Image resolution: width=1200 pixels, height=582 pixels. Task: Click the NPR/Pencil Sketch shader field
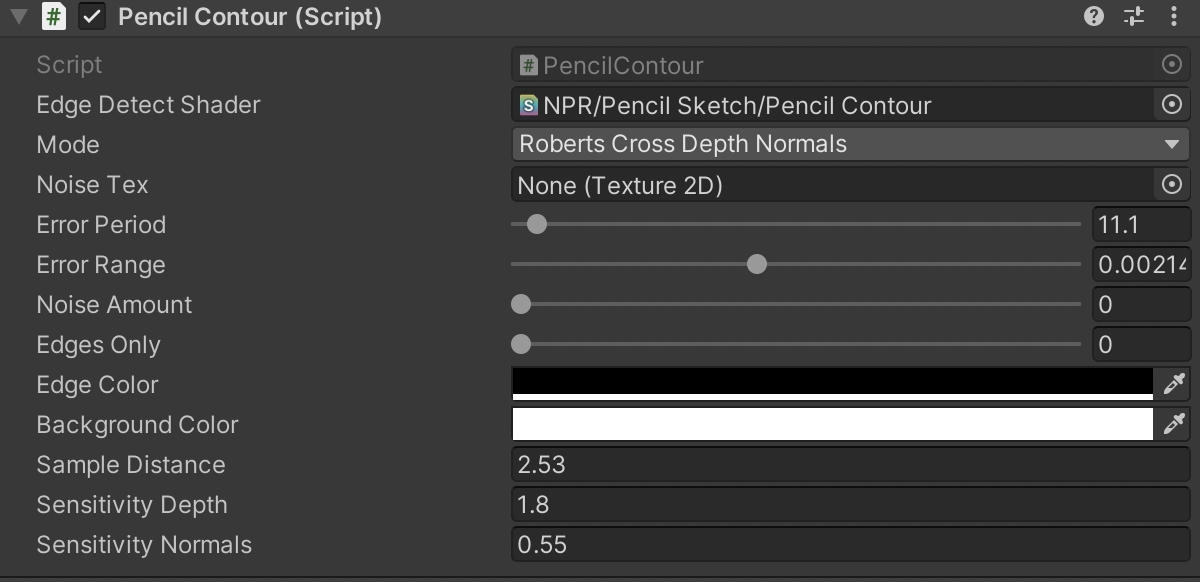point(830,105)
